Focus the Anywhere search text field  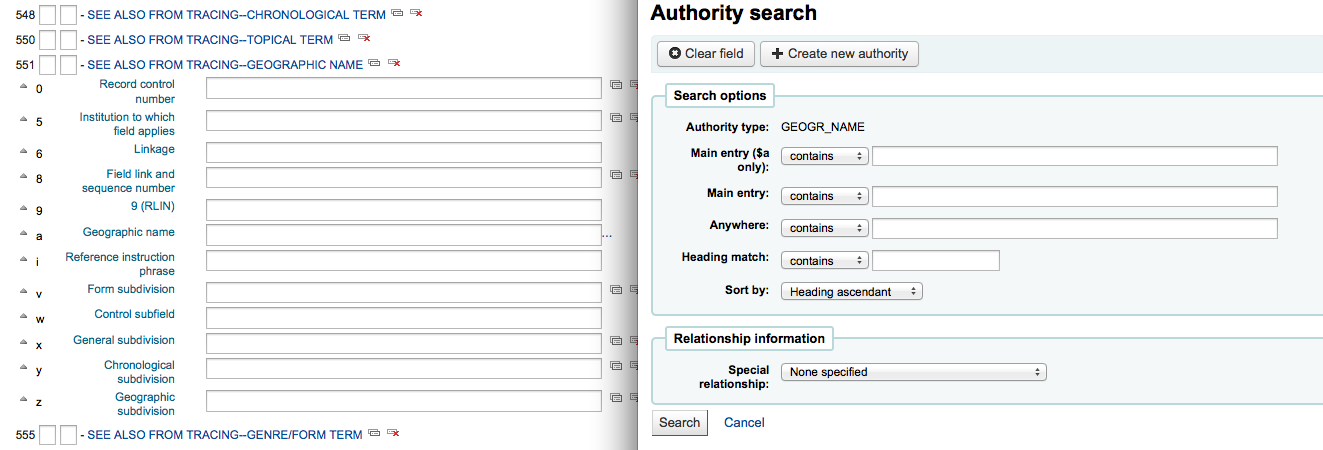[1075, 228]
